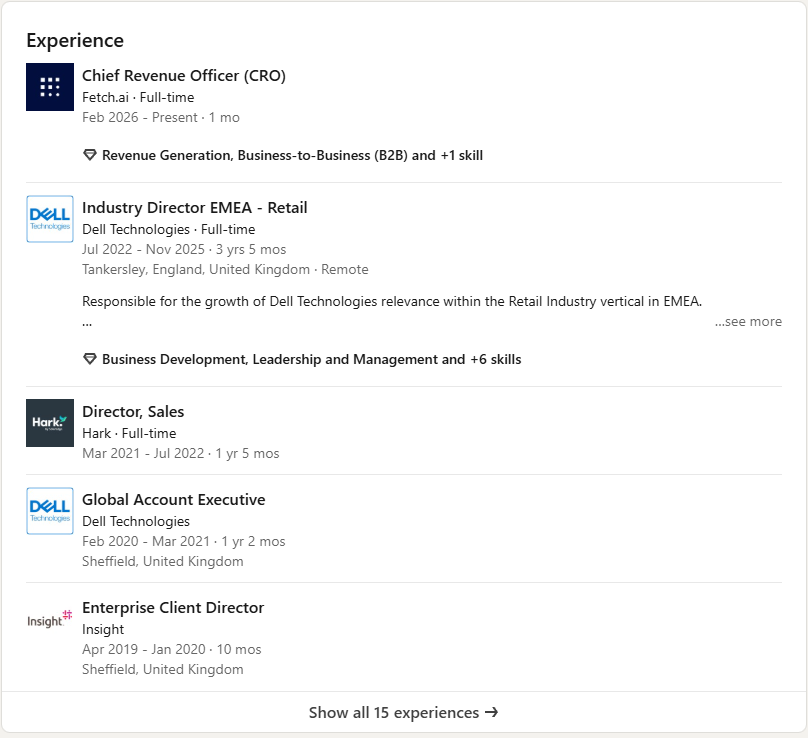This screenshot has width=808, height=738.
Task: Click Sheffield location under Enterprise Client Director
Action: point(163,669)
